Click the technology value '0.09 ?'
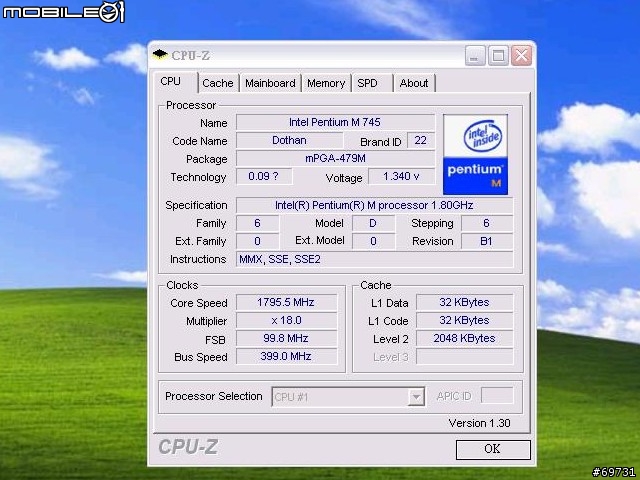Viewport: 640px width, 480px height. point(264,176)
